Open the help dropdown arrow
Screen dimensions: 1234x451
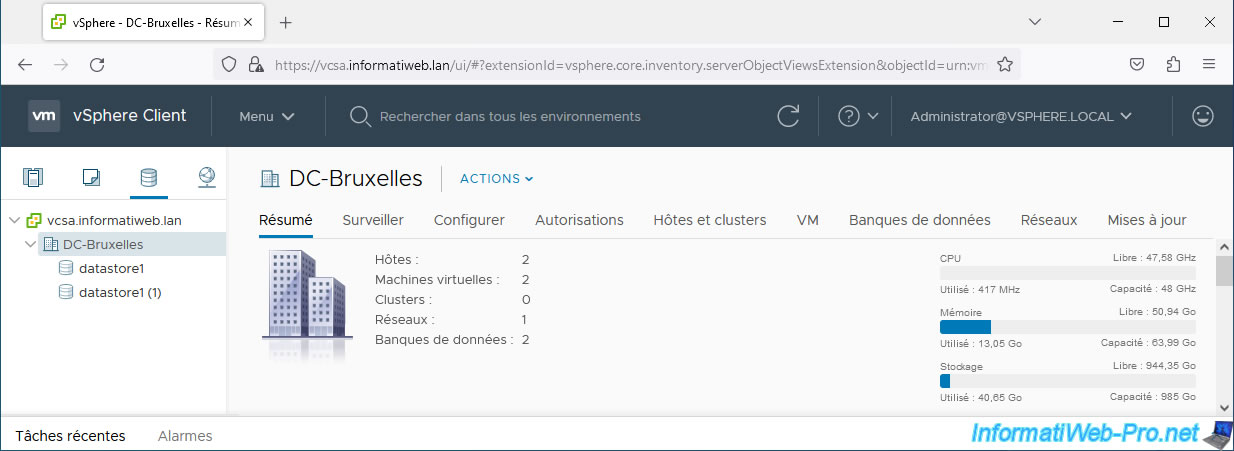[873, 116]
